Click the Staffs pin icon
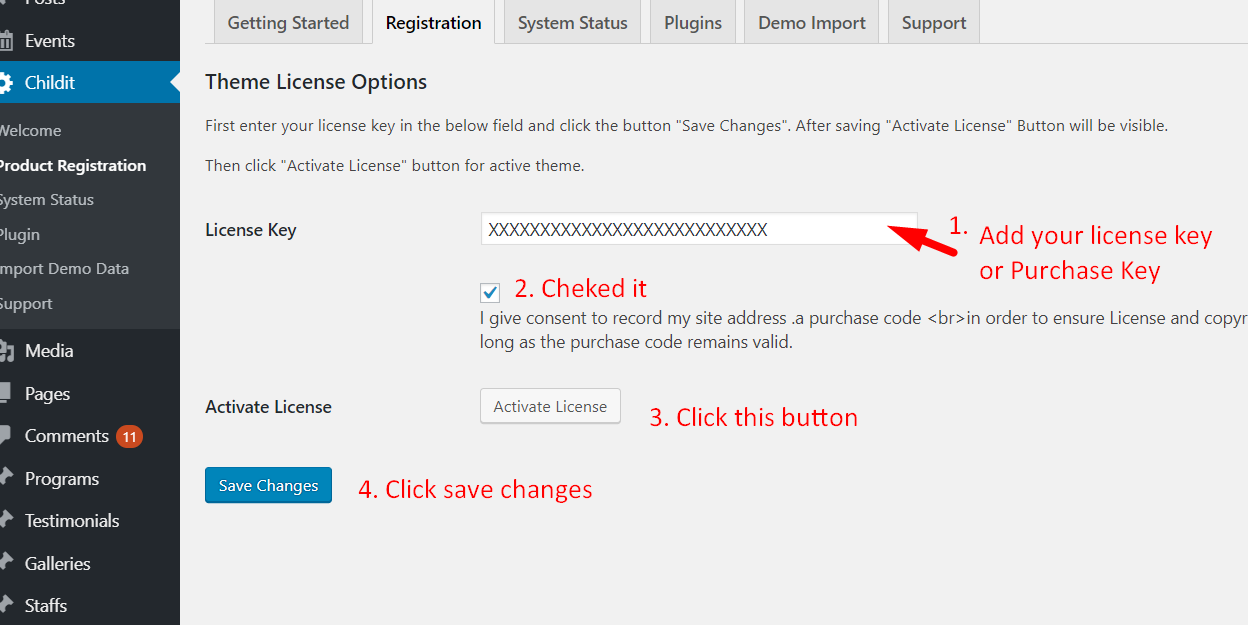 click(6, 606)
